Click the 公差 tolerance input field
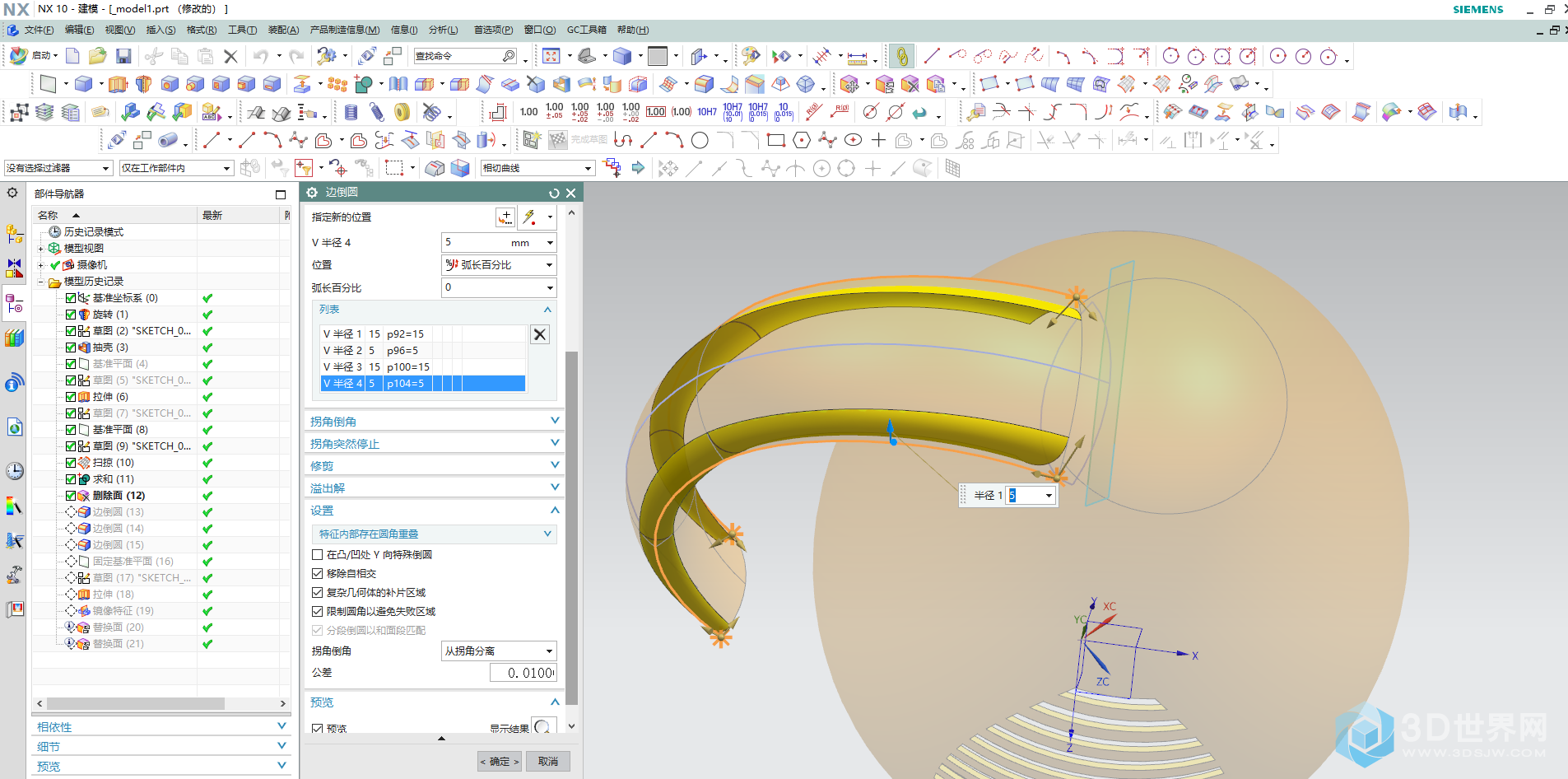Image resolution: width=1568 pixels, height=779 pixels. click(x=523, y=673)
